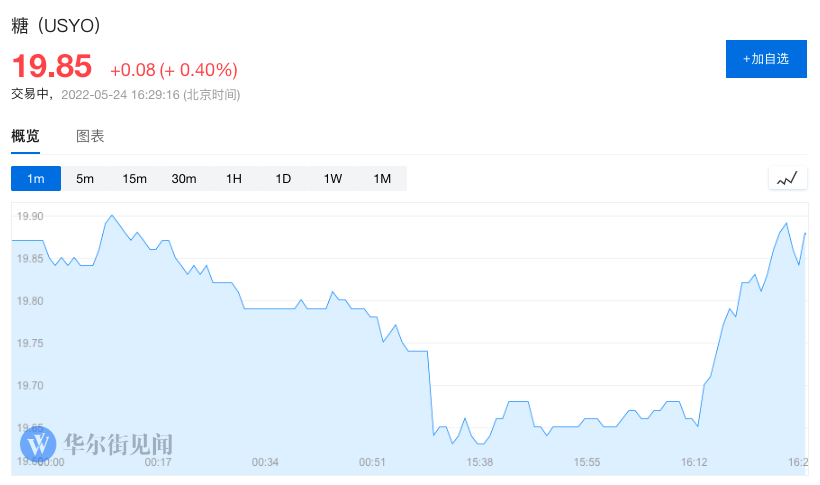The width and height of the screenshot is (820, 485).
Task: Switch to the 概览 tab
Action: pyautogui.click(x=26, y=137)
